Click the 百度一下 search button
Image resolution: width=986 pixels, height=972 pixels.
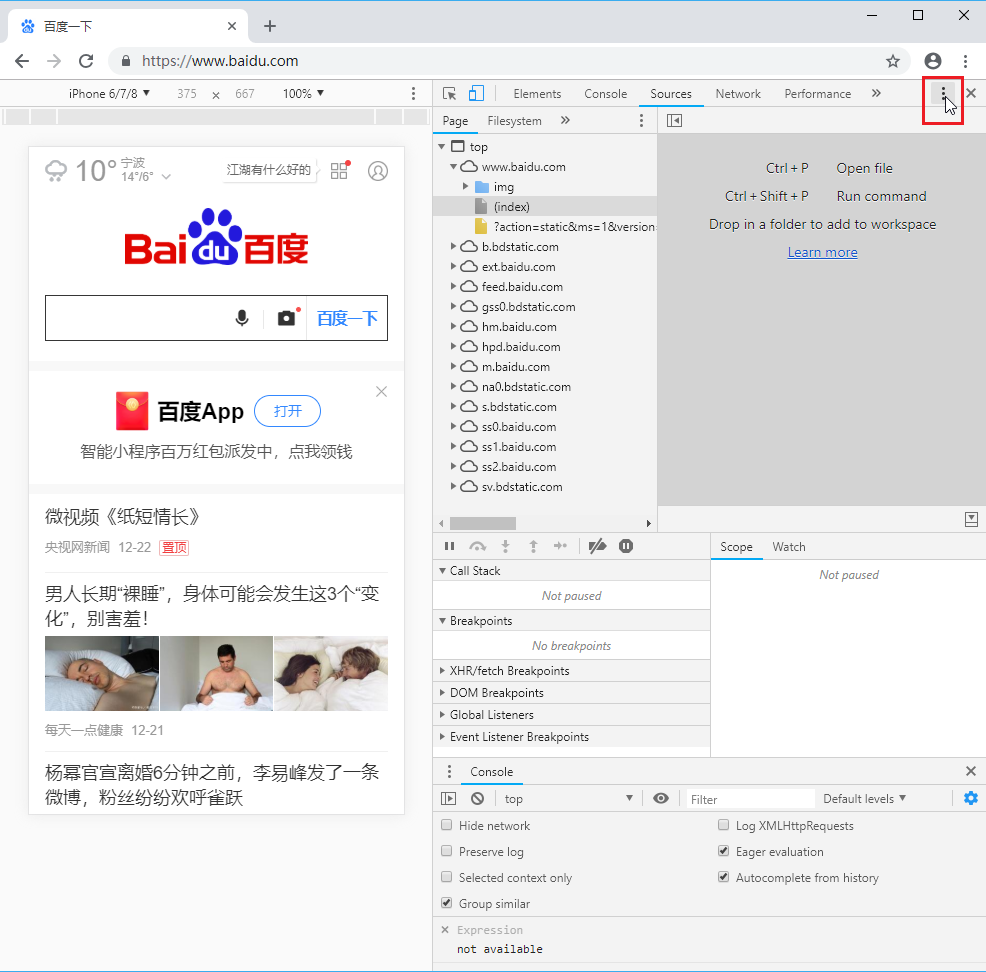click(x=347, y=318)
